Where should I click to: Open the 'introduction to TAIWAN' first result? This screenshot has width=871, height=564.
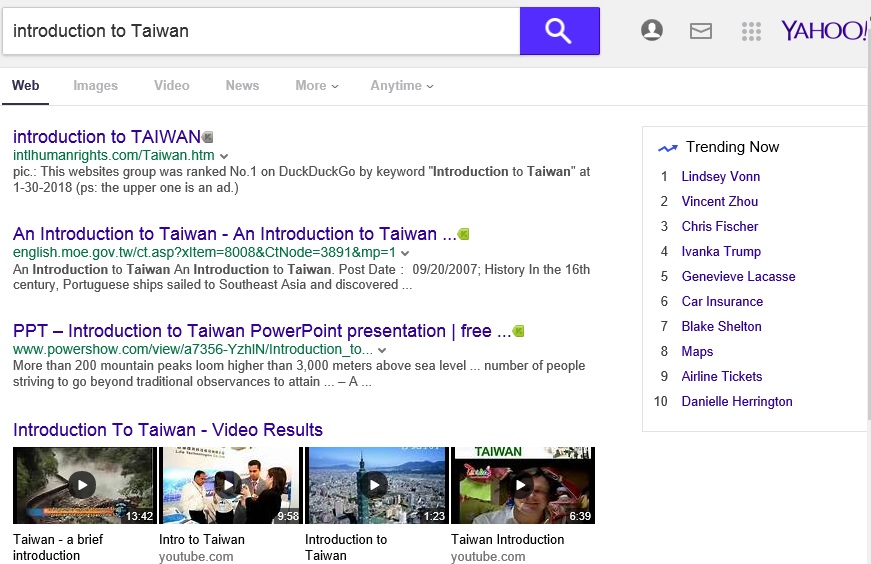click(107, 137)
